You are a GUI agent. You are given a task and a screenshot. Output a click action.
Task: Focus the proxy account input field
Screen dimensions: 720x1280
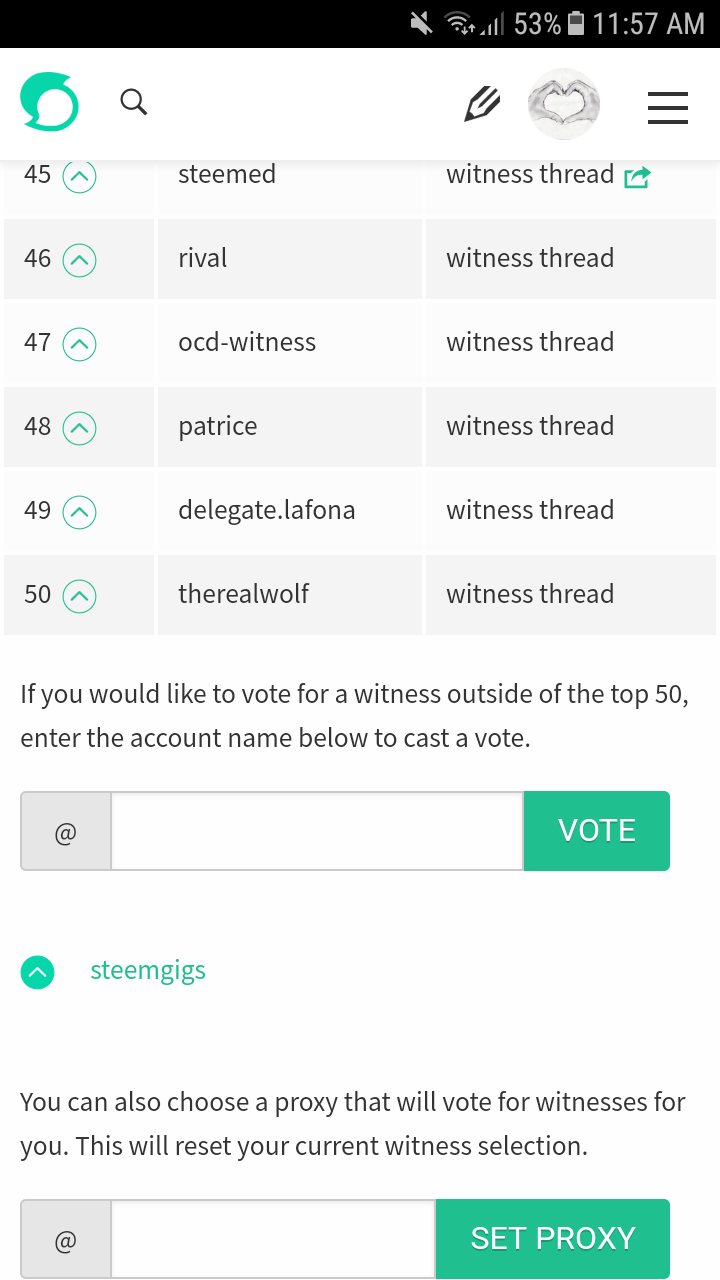[273, 1239]
